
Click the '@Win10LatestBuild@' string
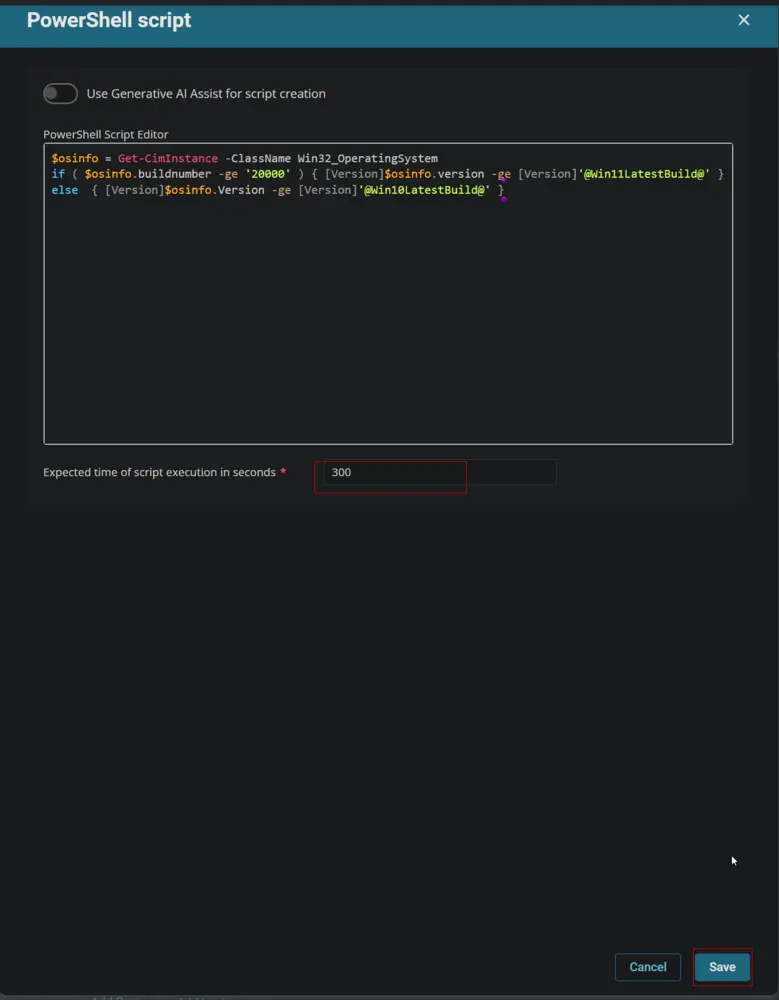(x=424, y=190)
